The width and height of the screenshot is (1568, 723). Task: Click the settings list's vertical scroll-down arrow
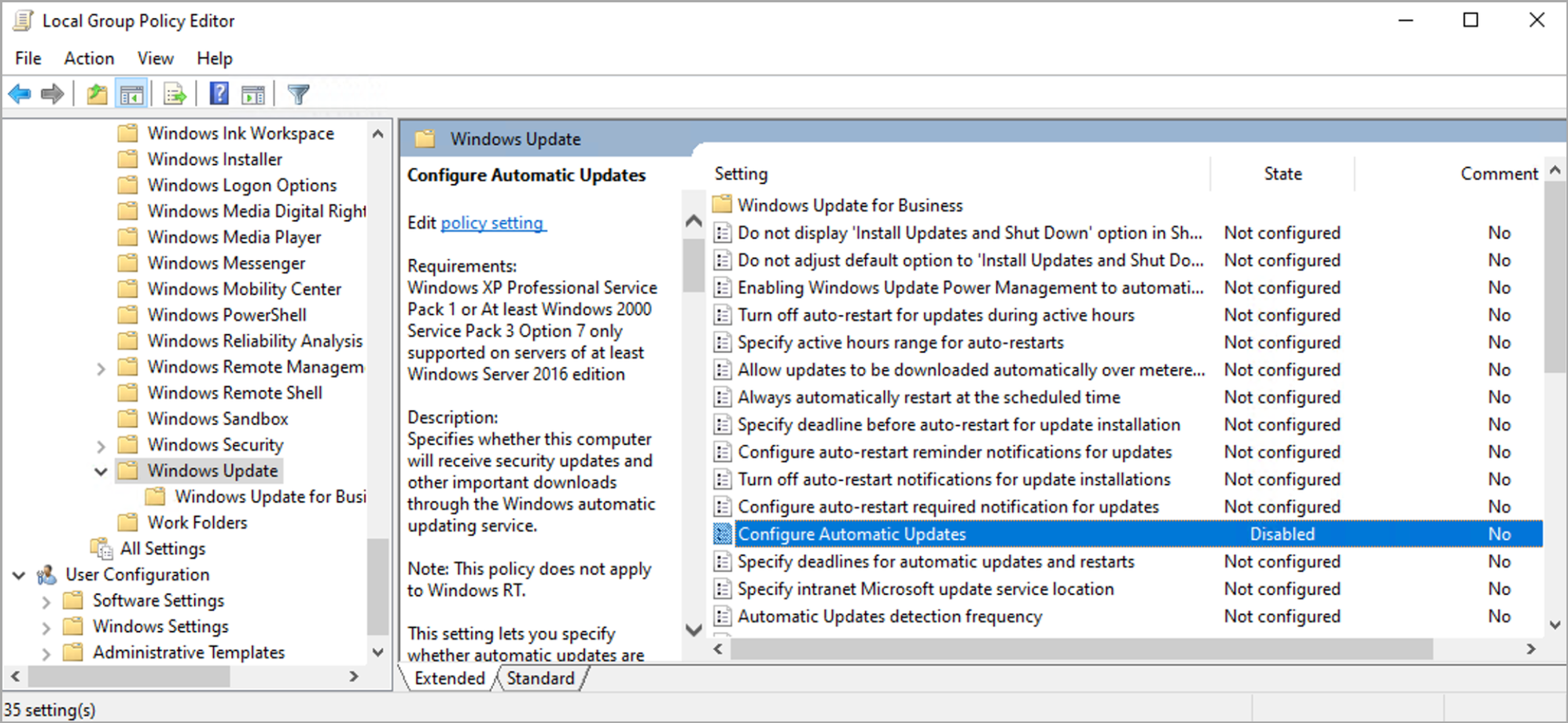coord(1555,625)
